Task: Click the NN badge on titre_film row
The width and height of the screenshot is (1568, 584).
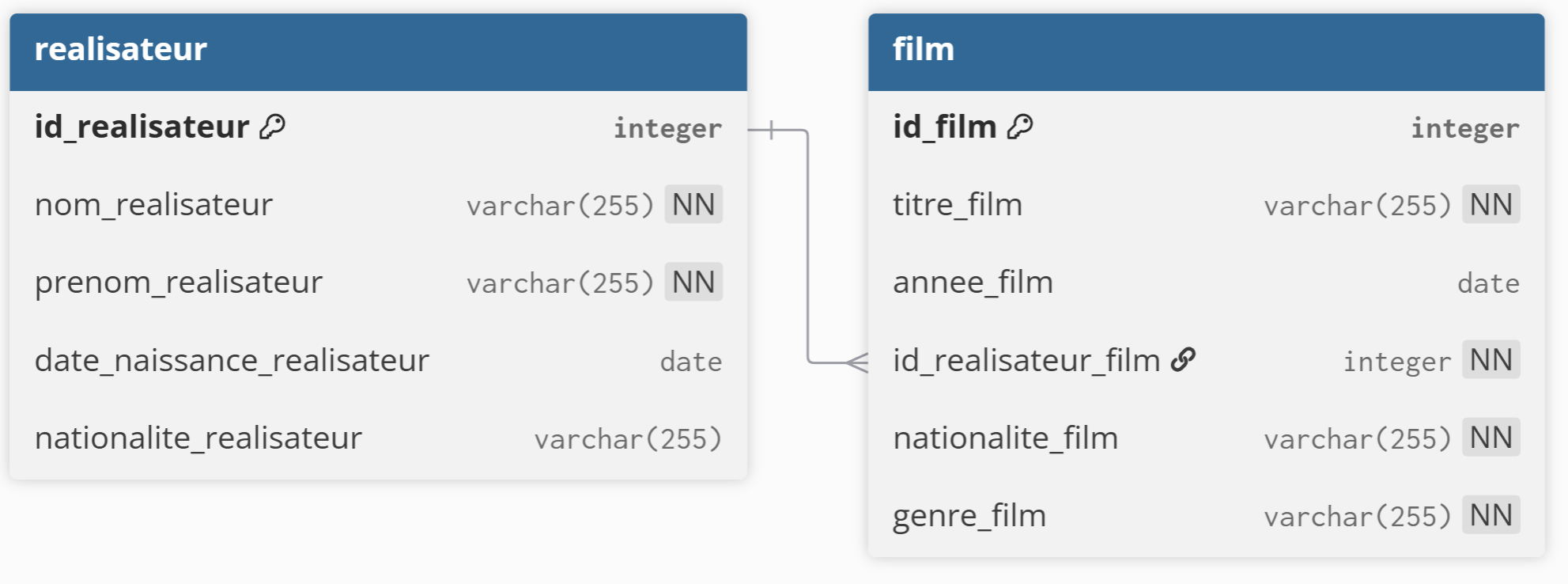Action: (x=1491, y=205)
